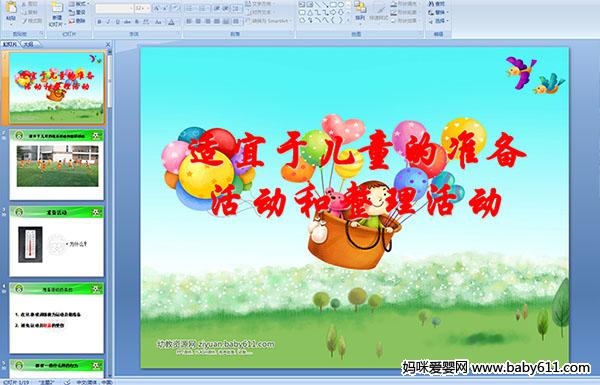Open the Columns dropdown in paragraph group
Viewport: 600px width, 385px height.
[x=236, y=22]
